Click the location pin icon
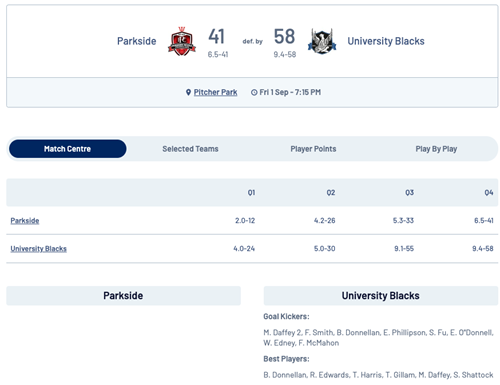This screenshot has height=385, width=500. click(x=188, y=92)
